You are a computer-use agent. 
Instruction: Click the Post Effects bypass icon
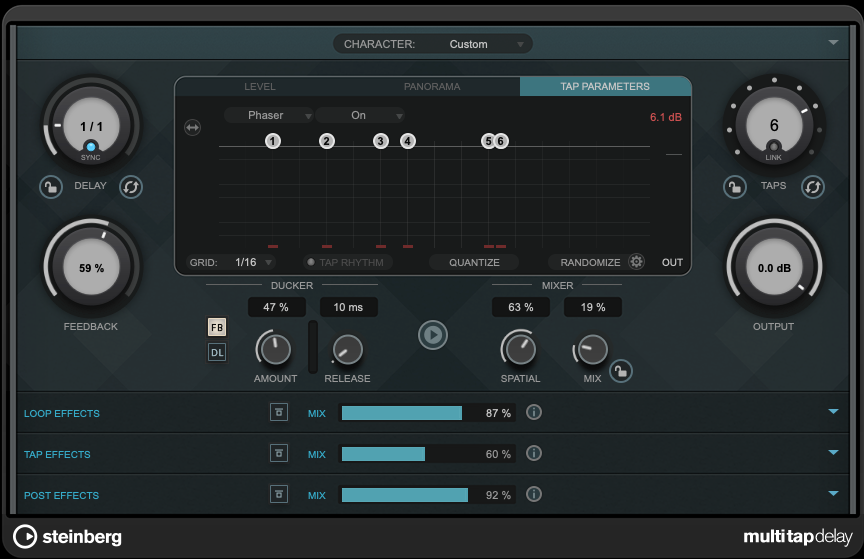point(279,494)
